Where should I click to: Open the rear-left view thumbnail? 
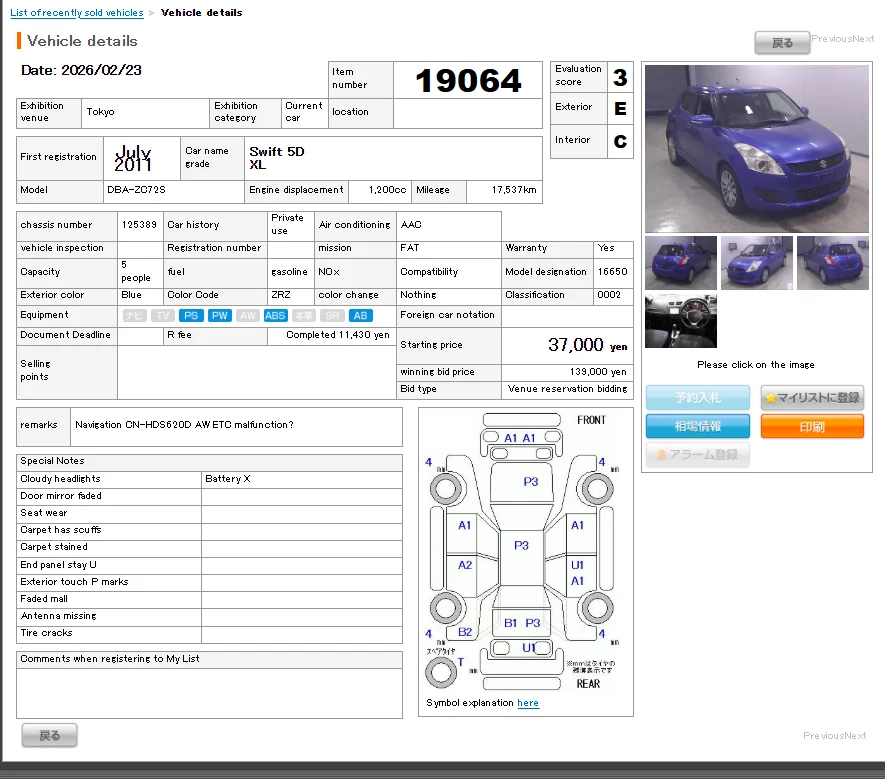(681, 263)
